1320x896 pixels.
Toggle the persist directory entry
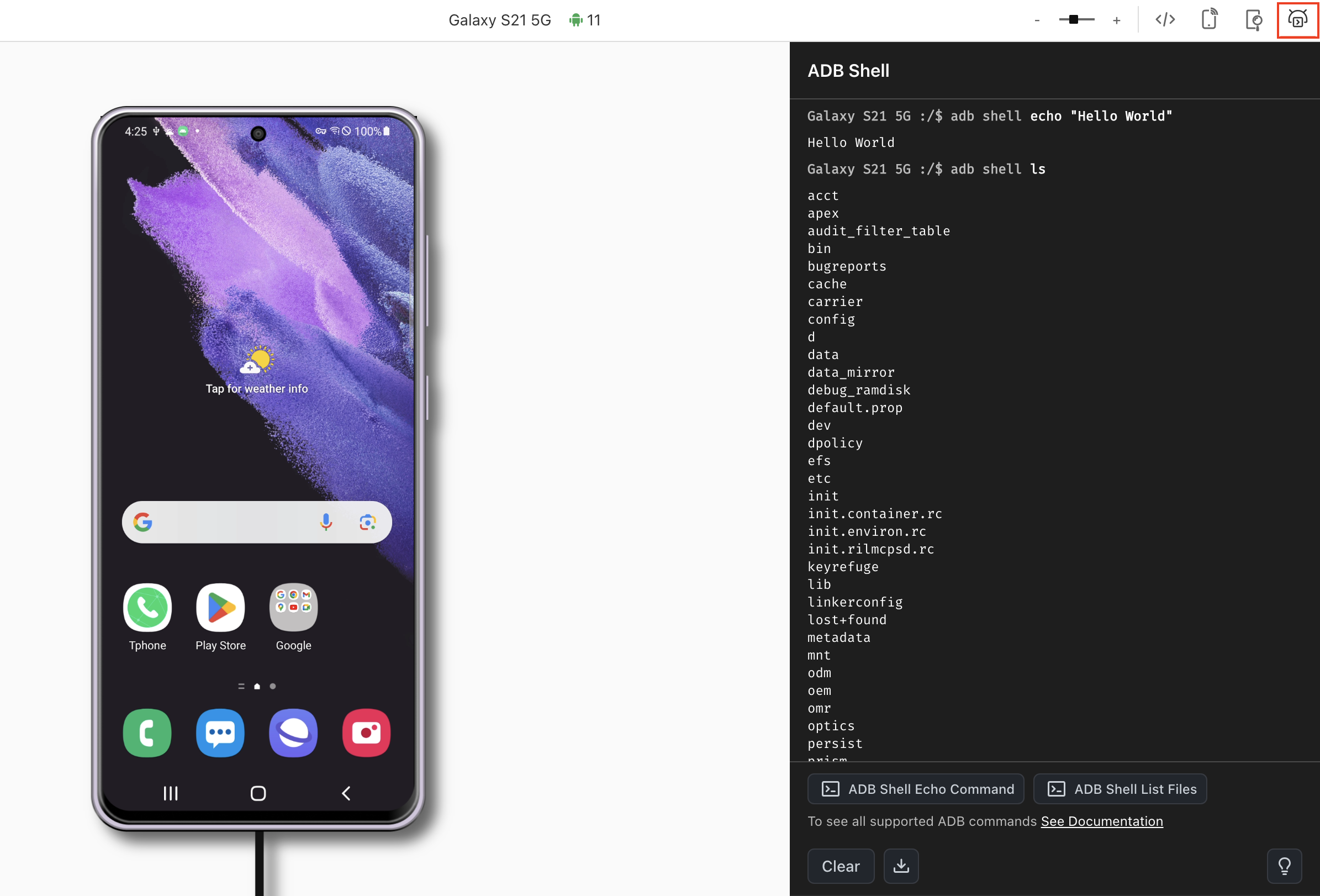(835, 744)
